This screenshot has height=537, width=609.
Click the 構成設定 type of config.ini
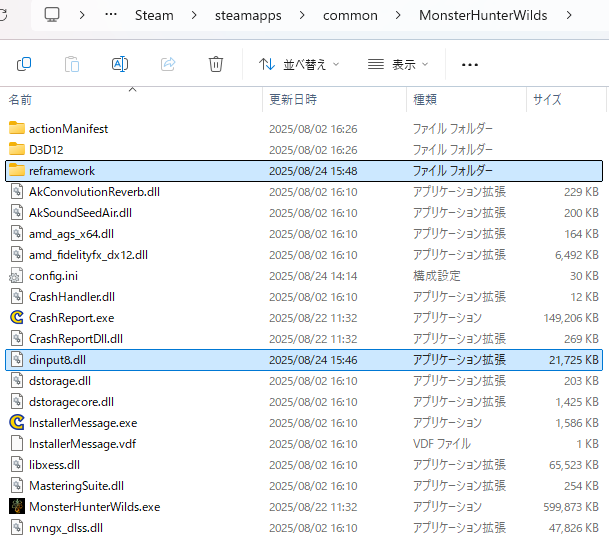437,276
